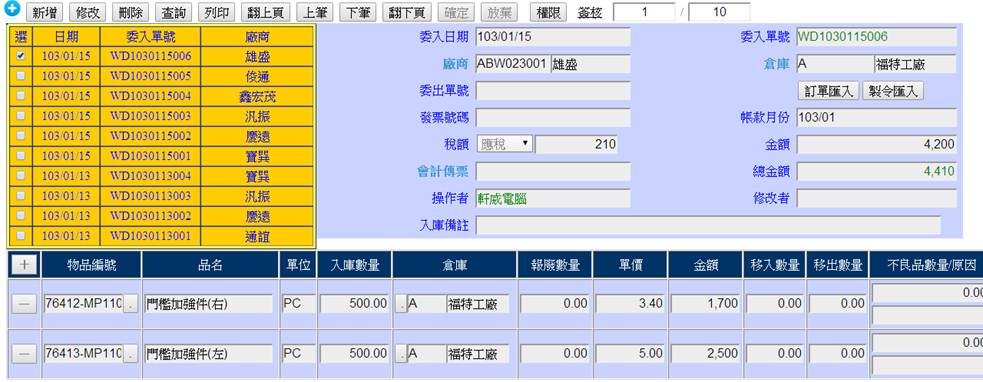
Task: Click the 入庫數量 field in 76412-MP110 row
Action: click(x=355, y=304)
